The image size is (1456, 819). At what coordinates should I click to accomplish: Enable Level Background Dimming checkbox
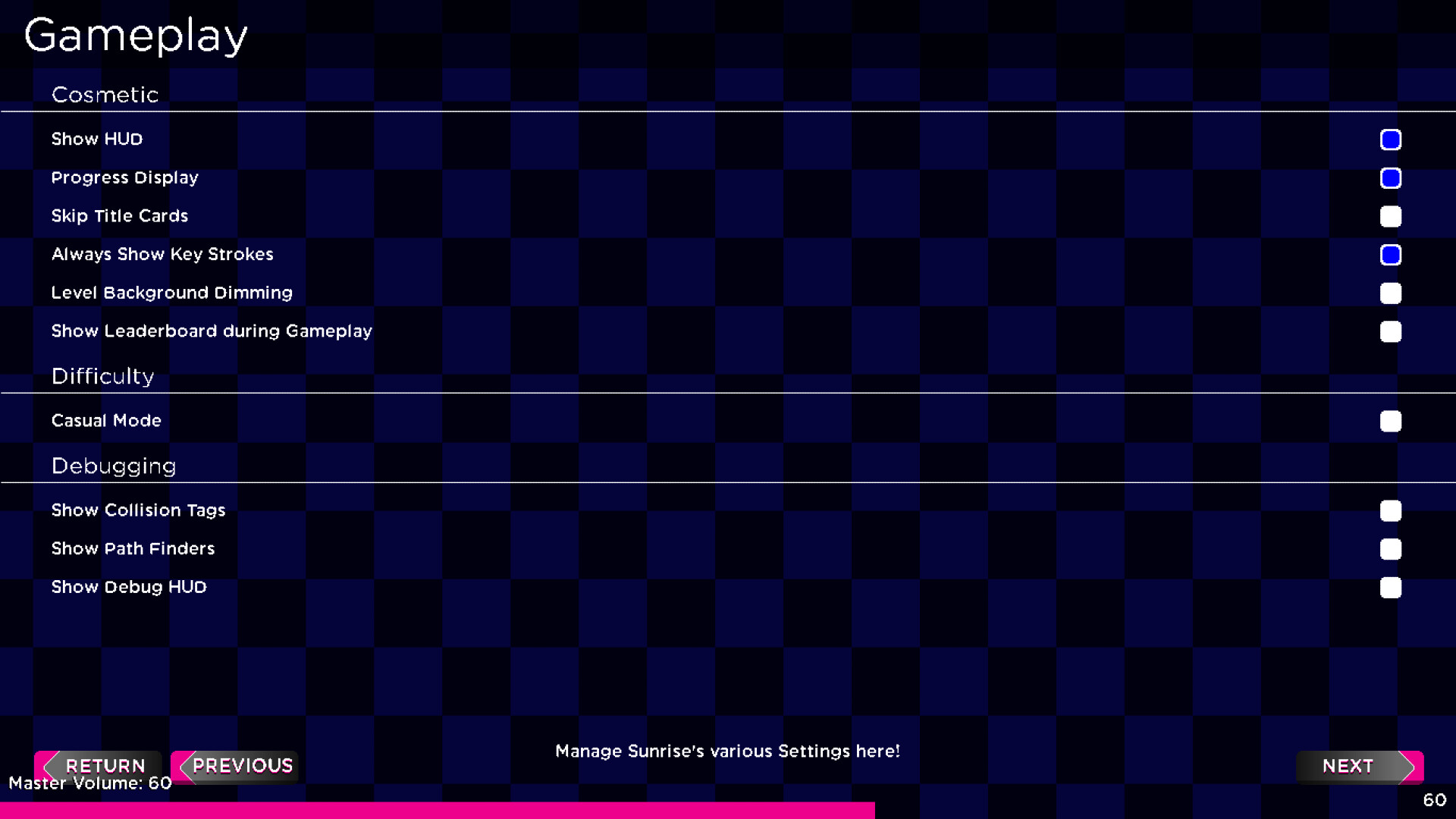pyautogui.click(x=1390, y=293)
